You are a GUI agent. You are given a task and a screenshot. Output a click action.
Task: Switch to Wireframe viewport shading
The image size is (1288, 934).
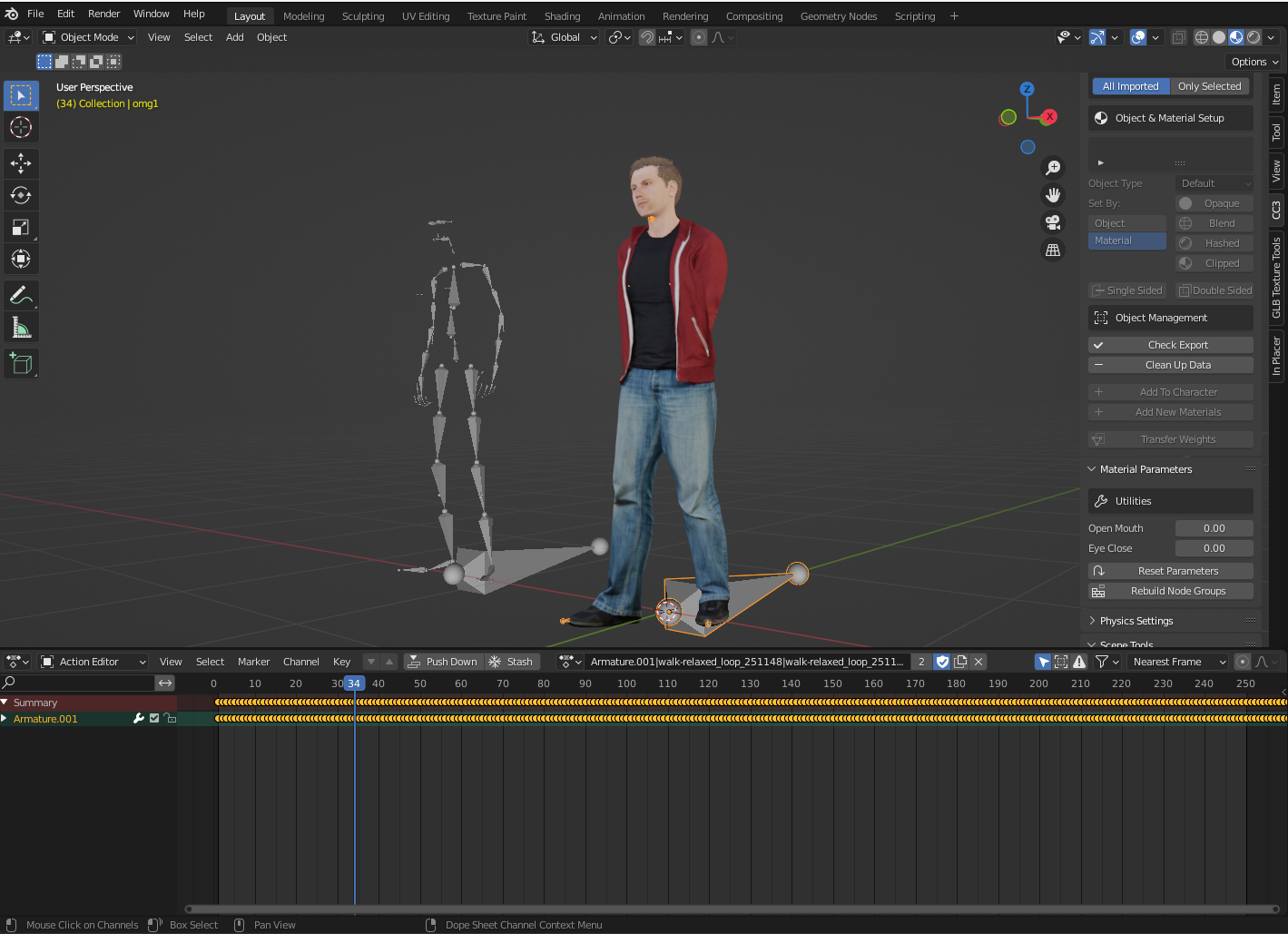point(1202,37)
